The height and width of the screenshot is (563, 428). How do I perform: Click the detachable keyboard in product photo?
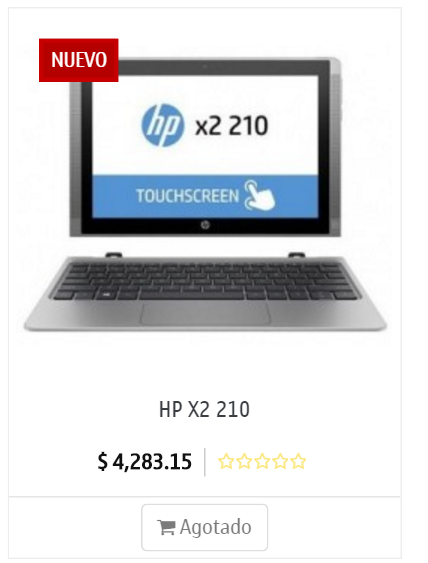click(x=205, y=292)
